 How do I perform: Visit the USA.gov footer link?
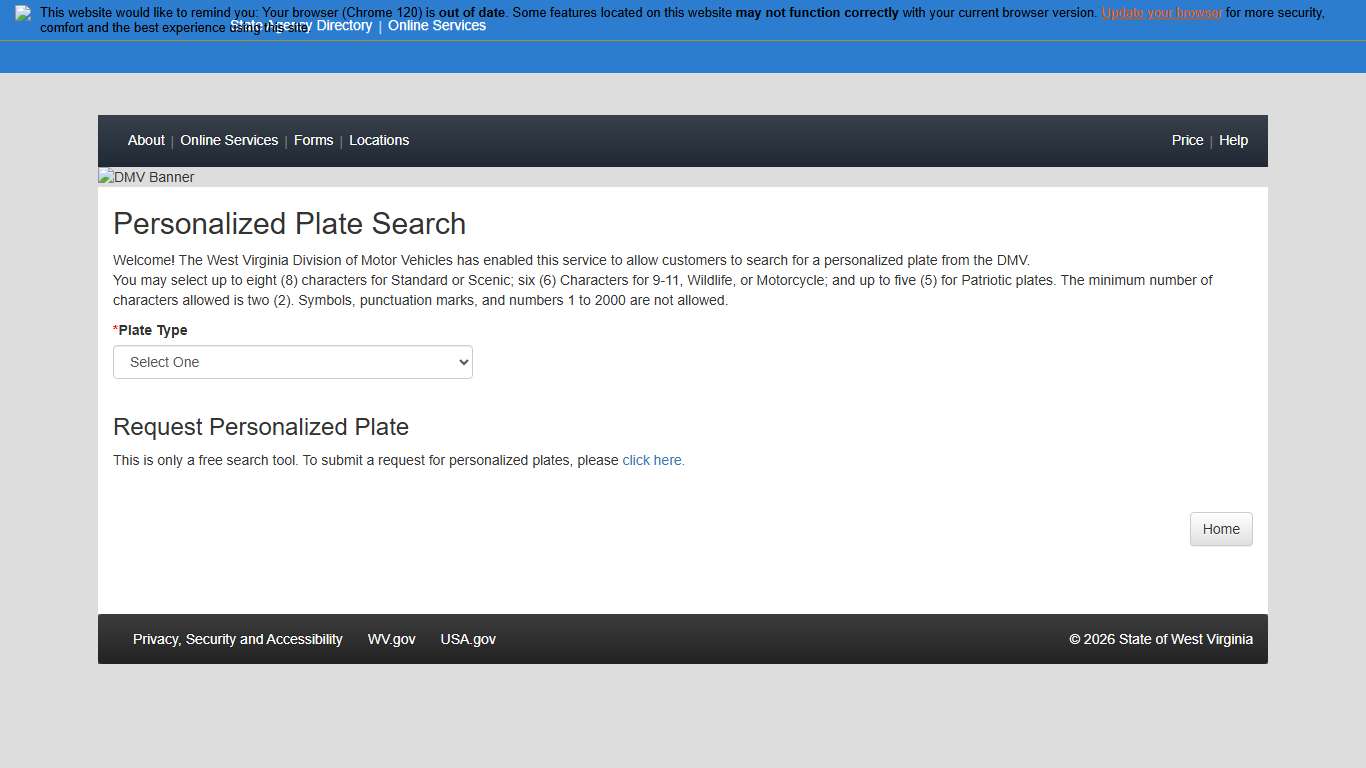point(468,640)
